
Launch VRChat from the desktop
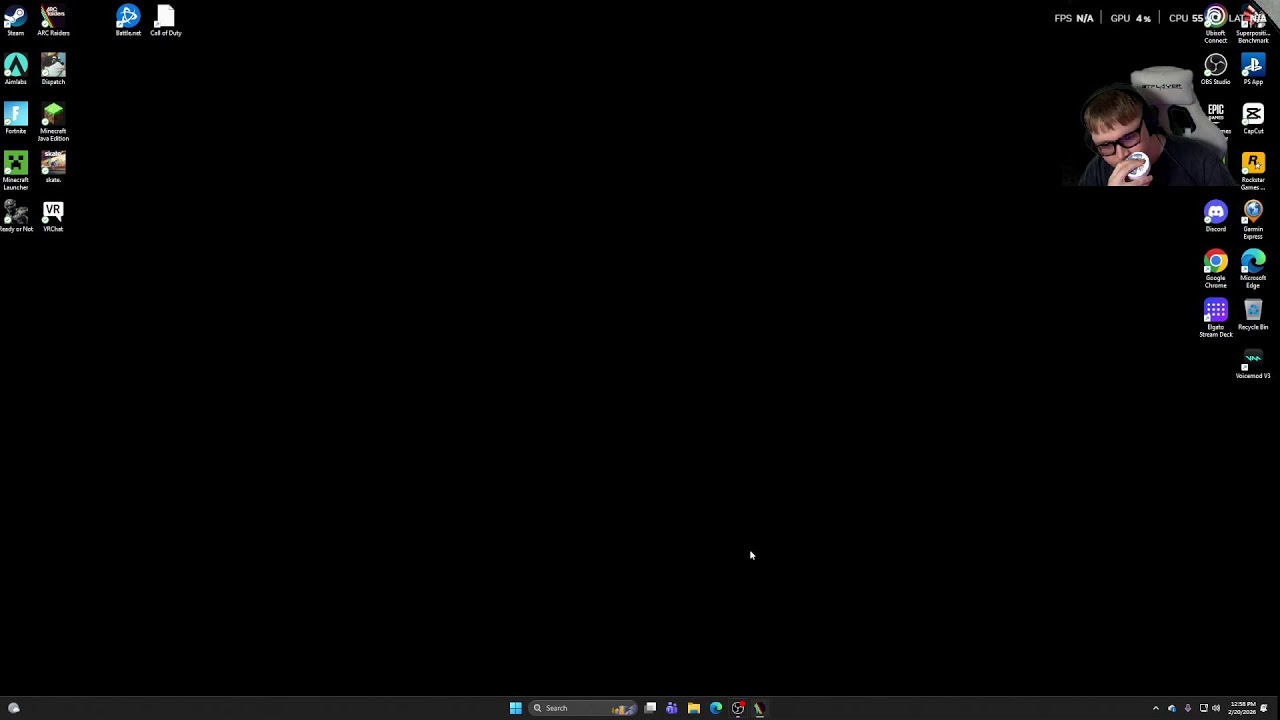tap(53, 216)
